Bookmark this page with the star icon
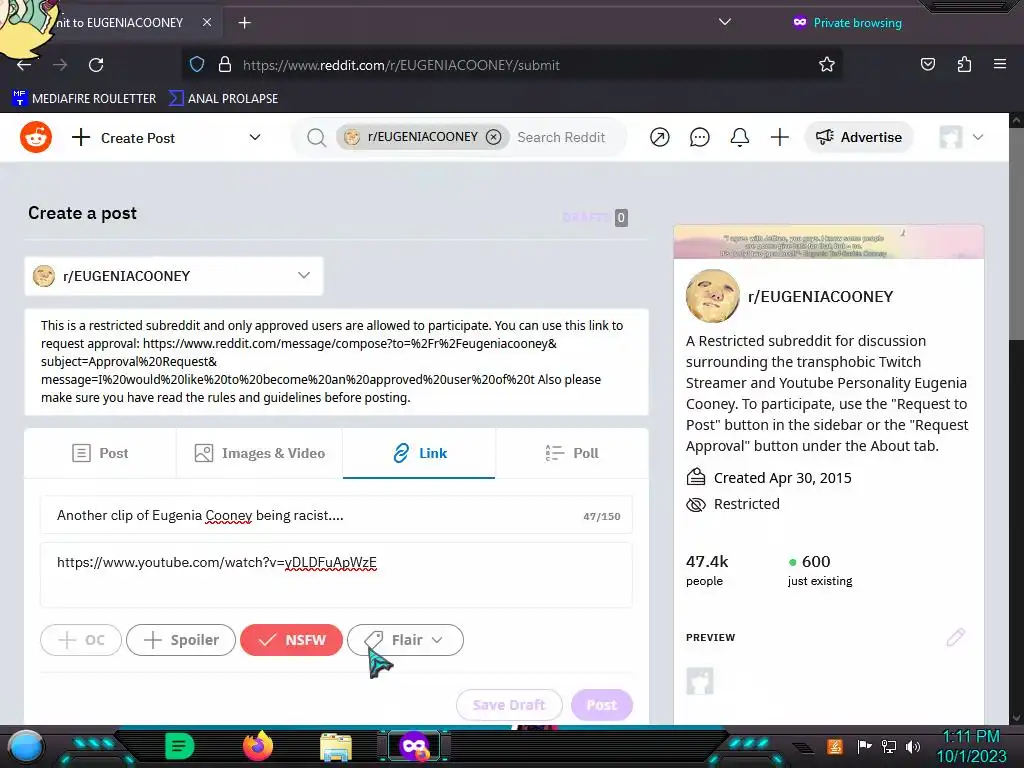Image resolution: width=1024 pixels, height=768 pixels. tap(827, 64)
